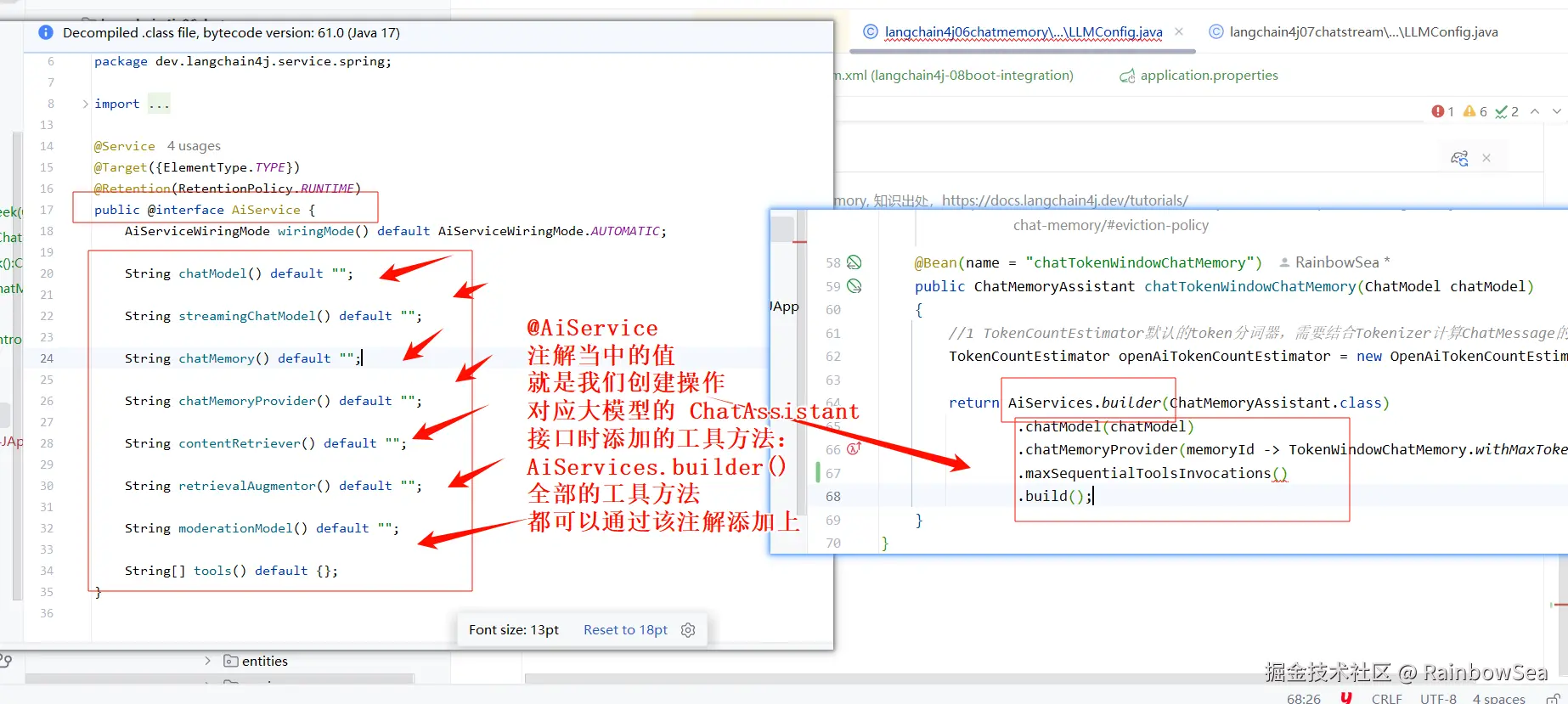The image size is (1568, 704).
Task: Click Reset to 18pt link
Action: [625, 630]
